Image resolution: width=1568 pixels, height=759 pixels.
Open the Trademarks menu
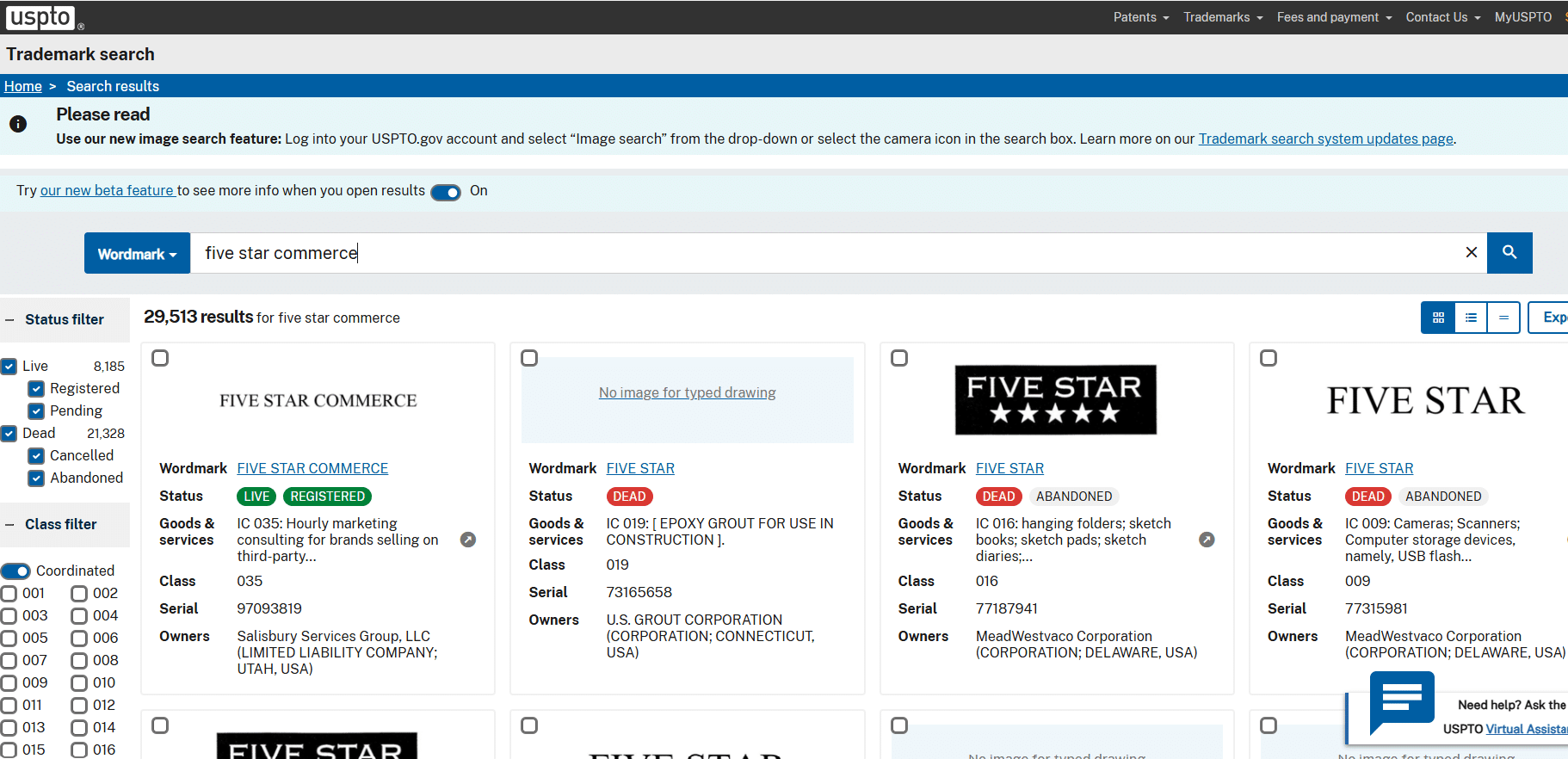[x=1223, y=17]
